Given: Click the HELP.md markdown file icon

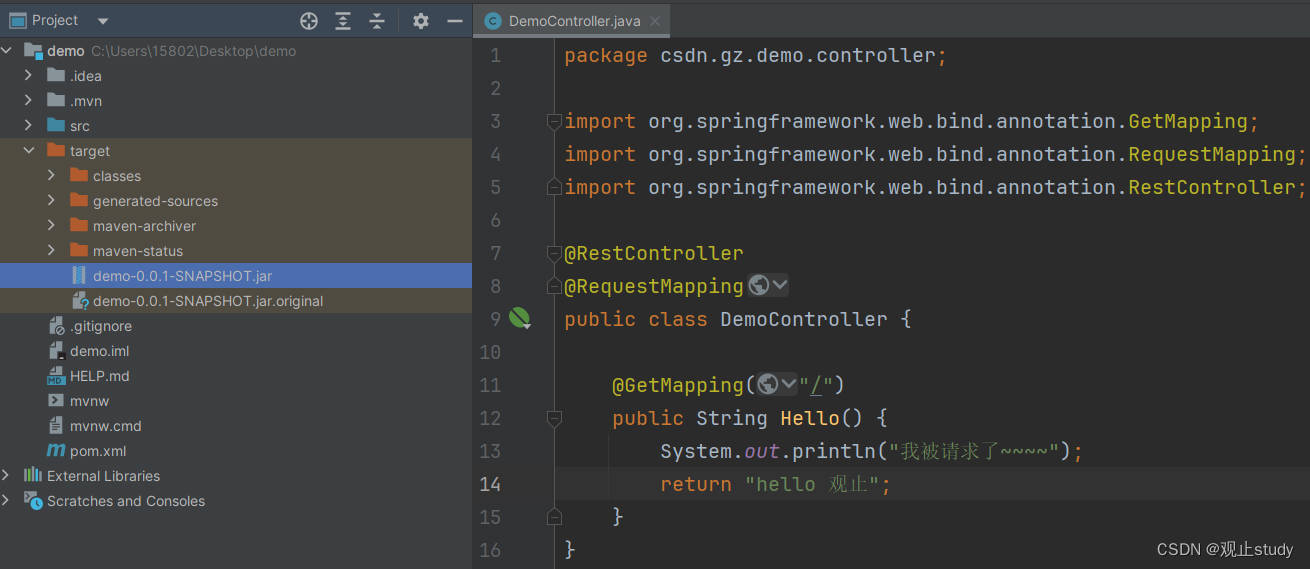Looking at the screenshot, I should 56,376.
